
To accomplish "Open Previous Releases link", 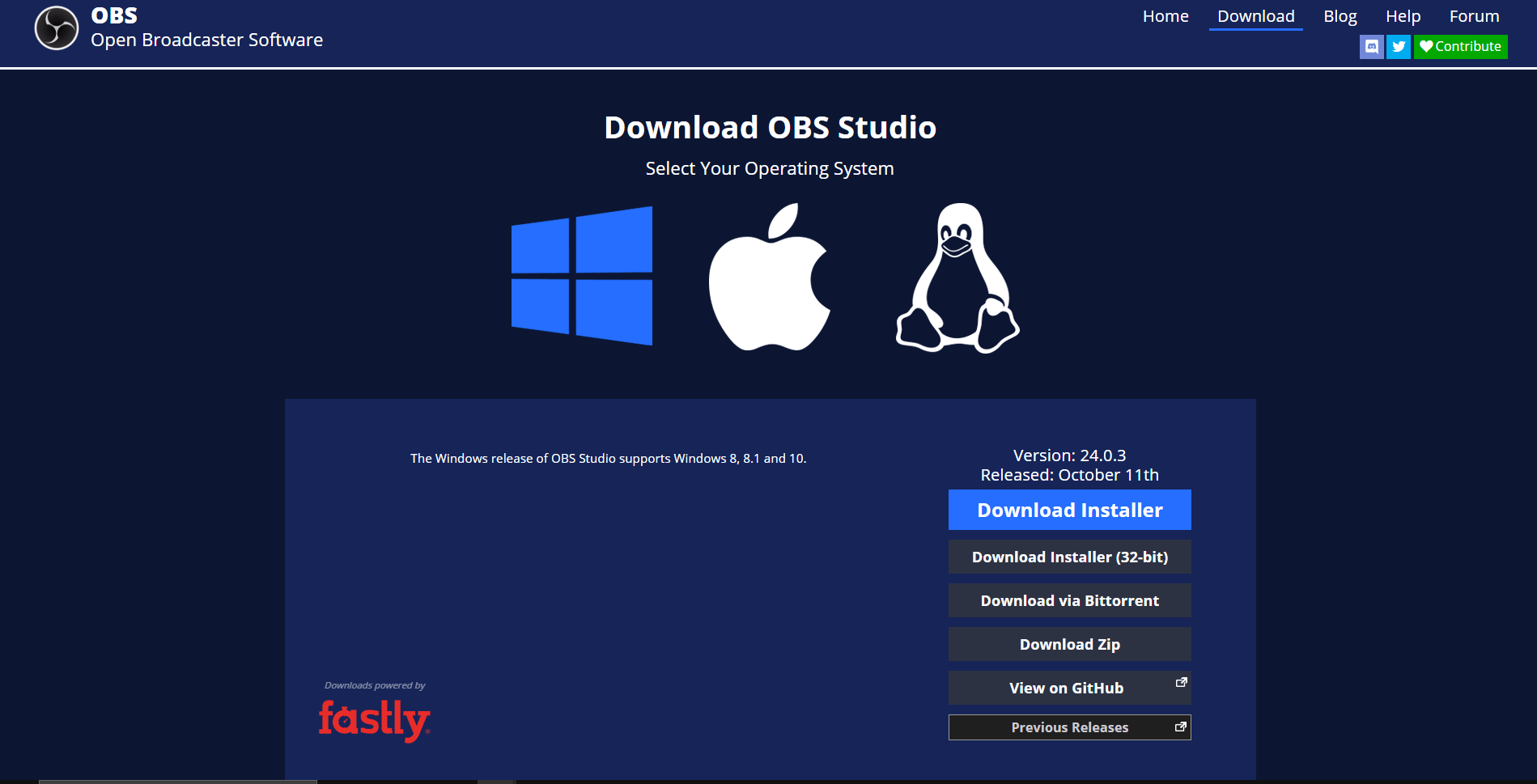I will (x=1070, y=727).
